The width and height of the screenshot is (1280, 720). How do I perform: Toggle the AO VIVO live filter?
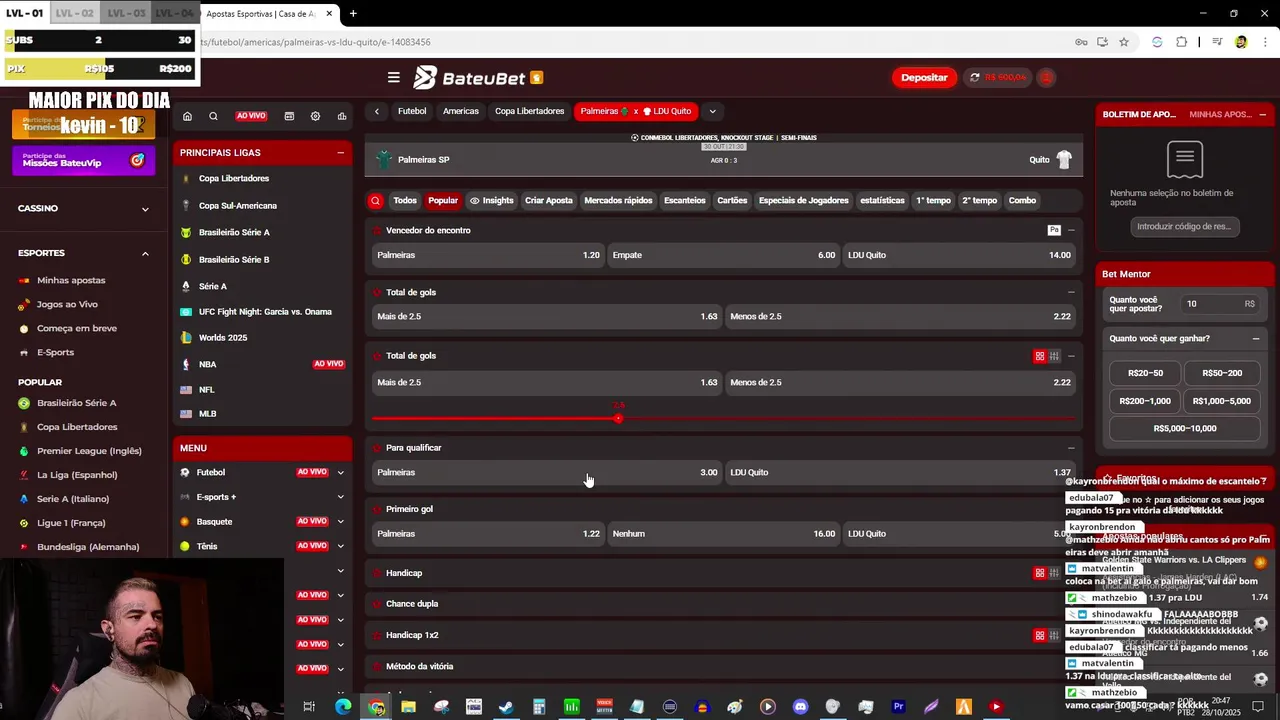pyautogui.click(x=251, y=116)
